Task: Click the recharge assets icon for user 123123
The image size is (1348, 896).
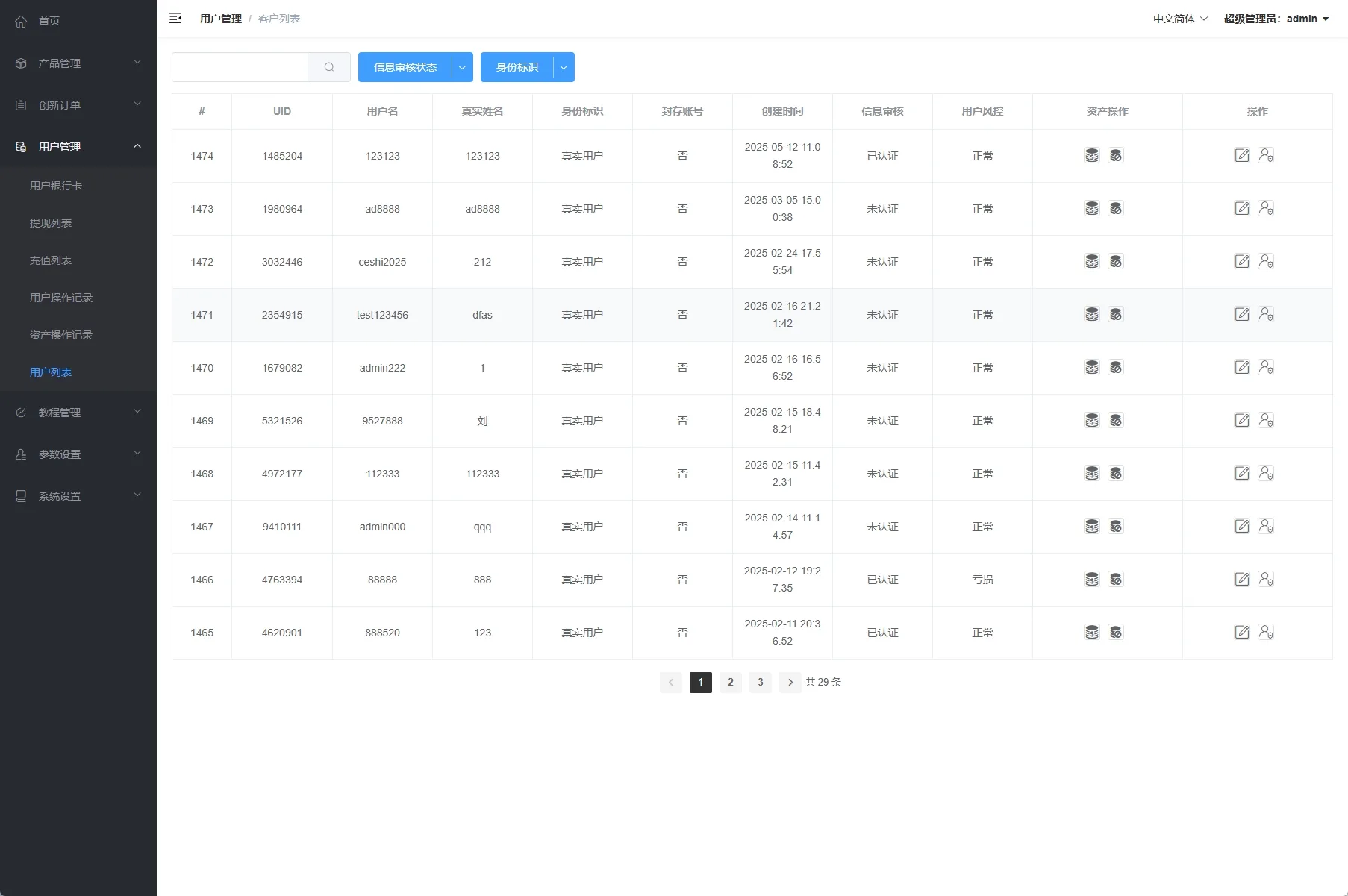Action: tap(1092, 156)
